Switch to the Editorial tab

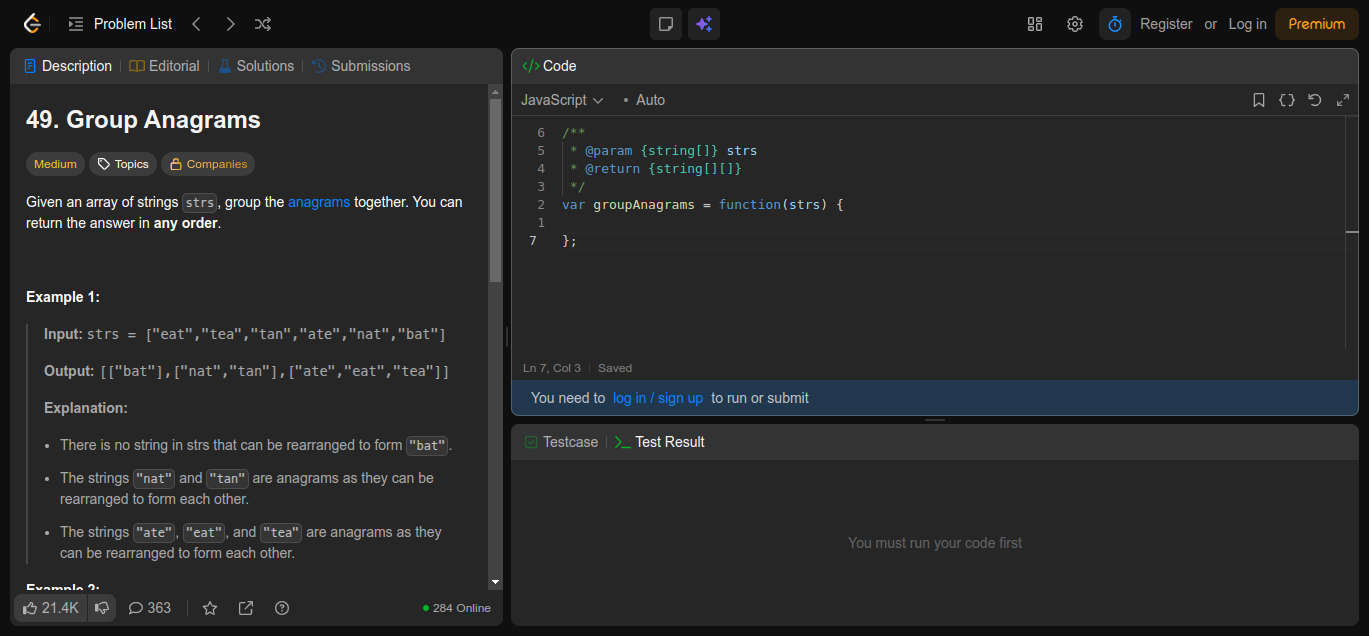point(165,66)
